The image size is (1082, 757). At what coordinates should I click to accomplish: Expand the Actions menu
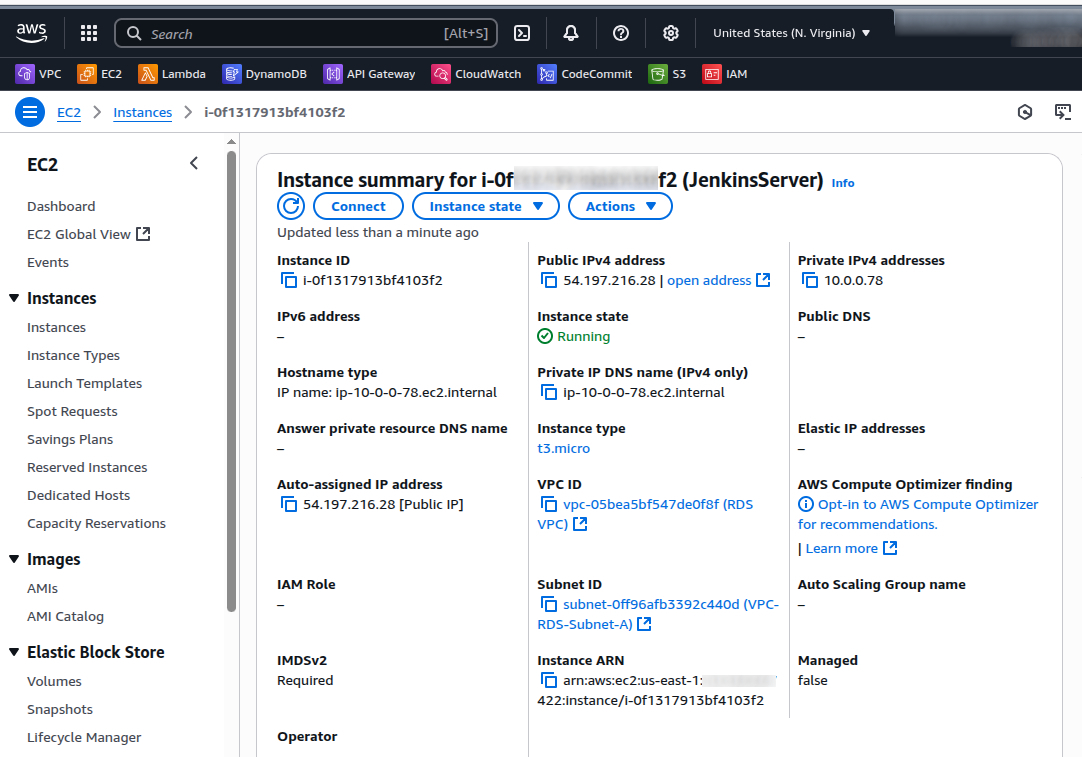620,206
